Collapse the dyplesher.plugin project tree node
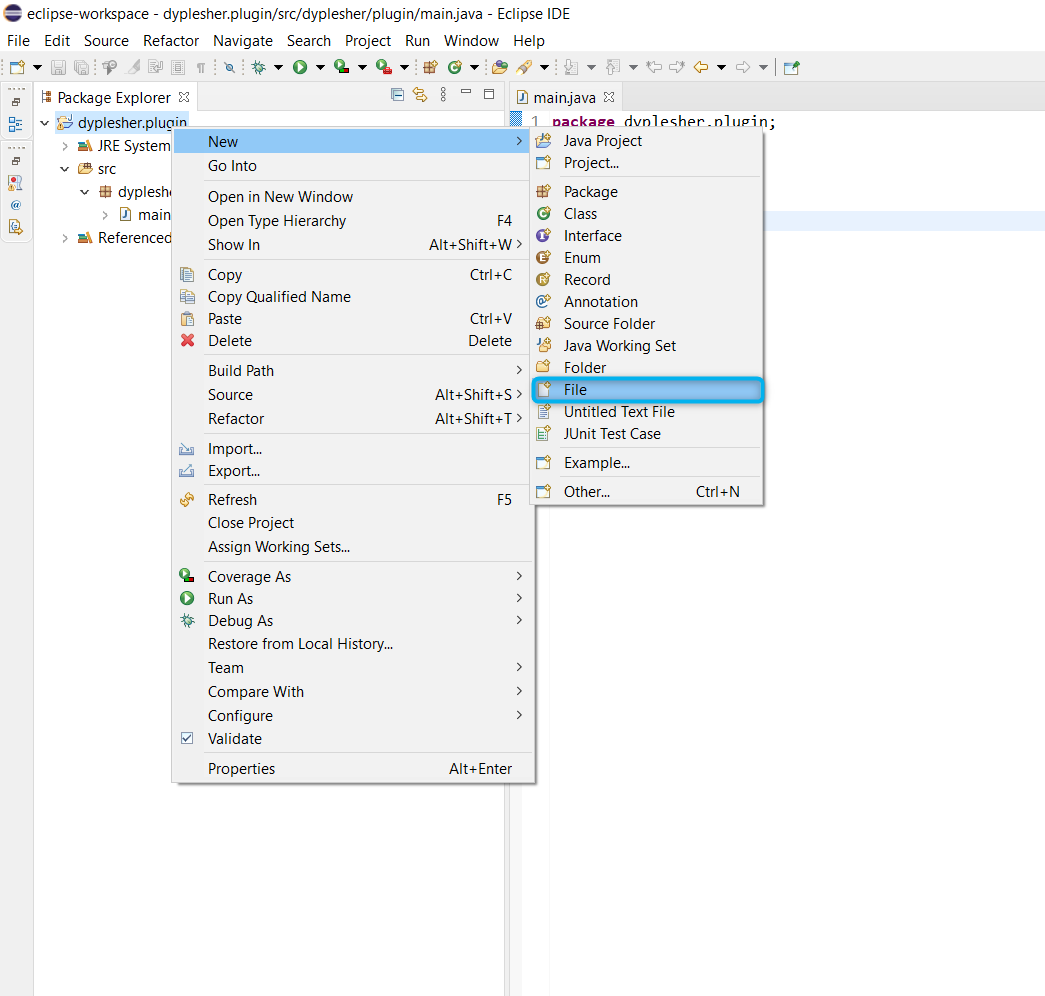The height and width of the screenshot is (996, 1045). (45, 123)
